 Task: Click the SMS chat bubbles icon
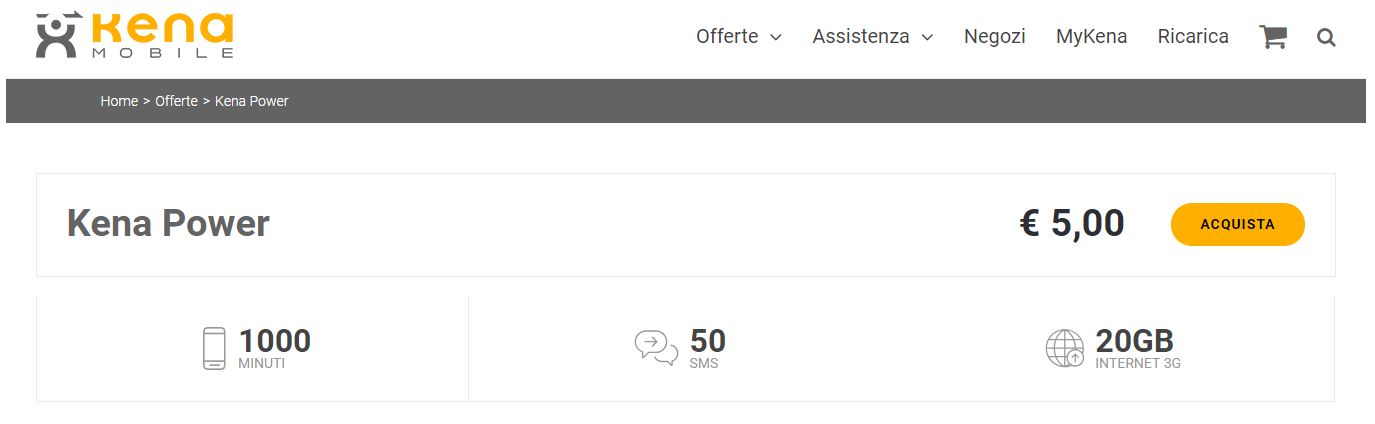656,348
